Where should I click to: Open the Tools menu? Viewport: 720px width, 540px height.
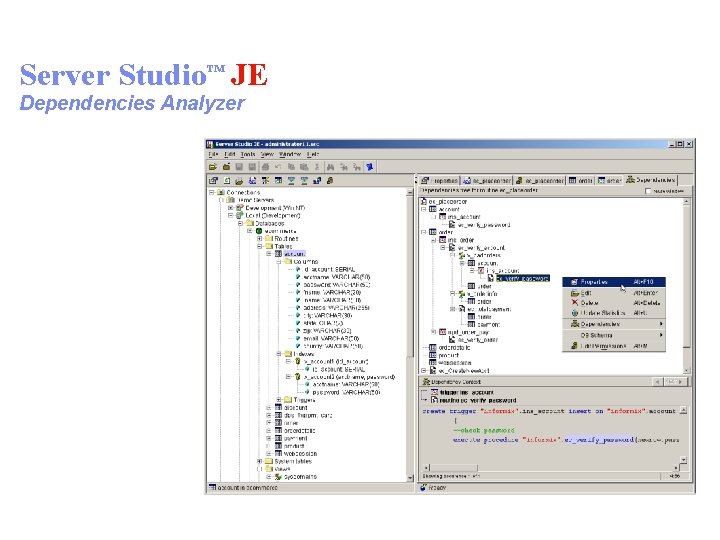coord(248,154)
